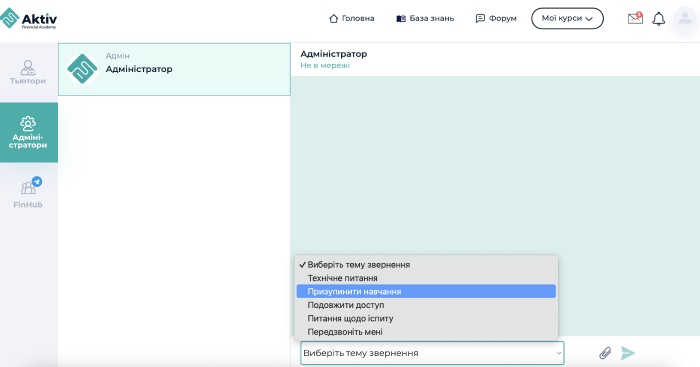This screenshot has width=700, height=367.
Task: Switch to Адміністратори sidebar tab
Action: (28, 133)
